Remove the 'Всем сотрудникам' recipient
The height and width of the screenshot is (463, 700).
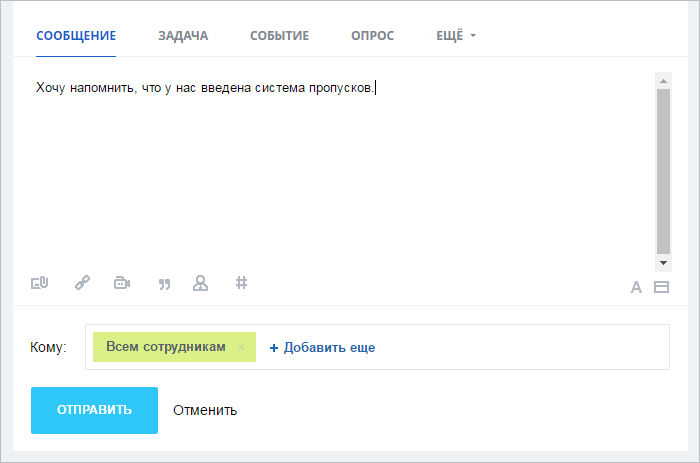pyautogui.click(x=241, y=347)
